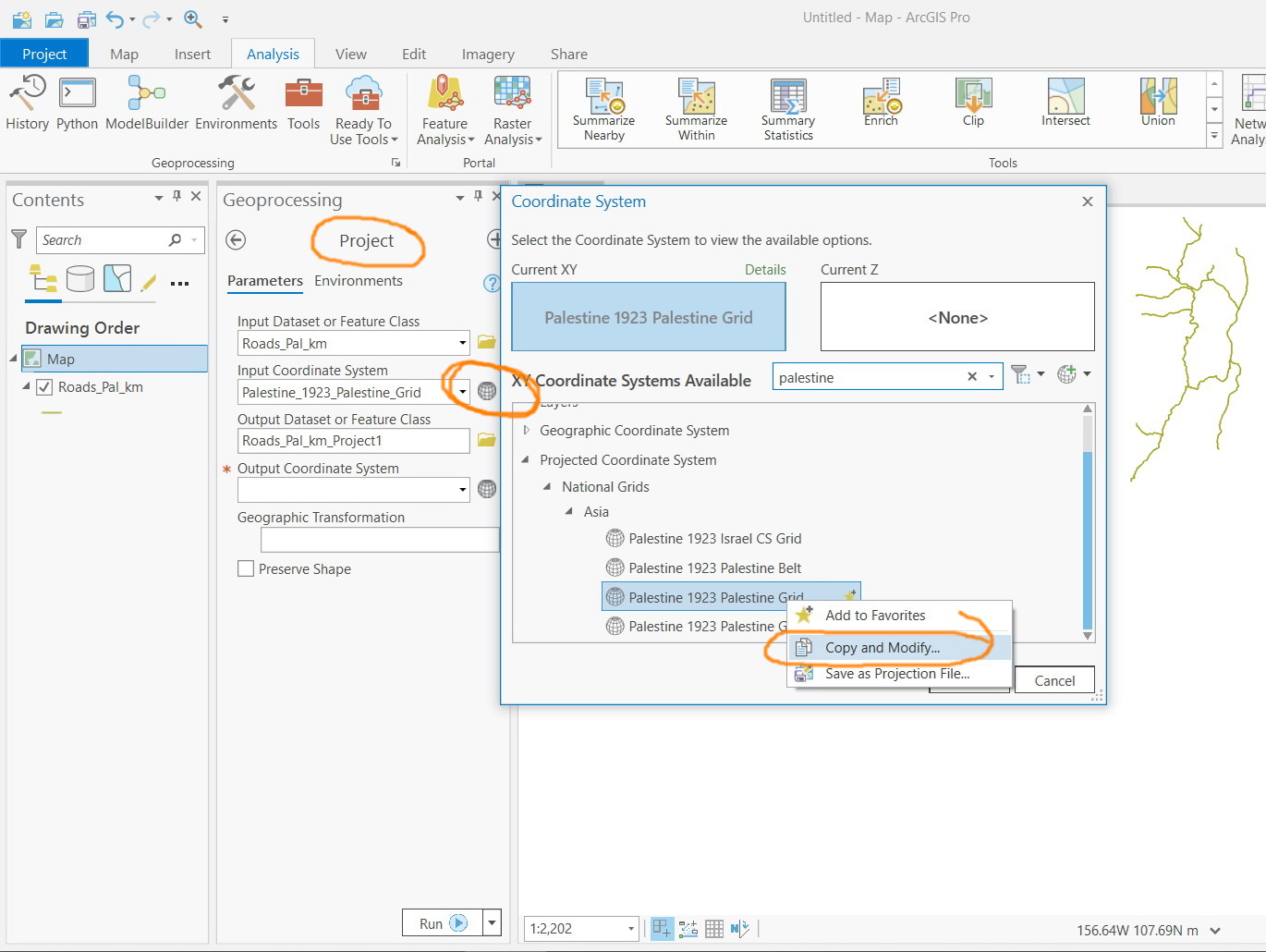Open History in Geoprocessing group

pyautogui.click(x=27, y=104)
